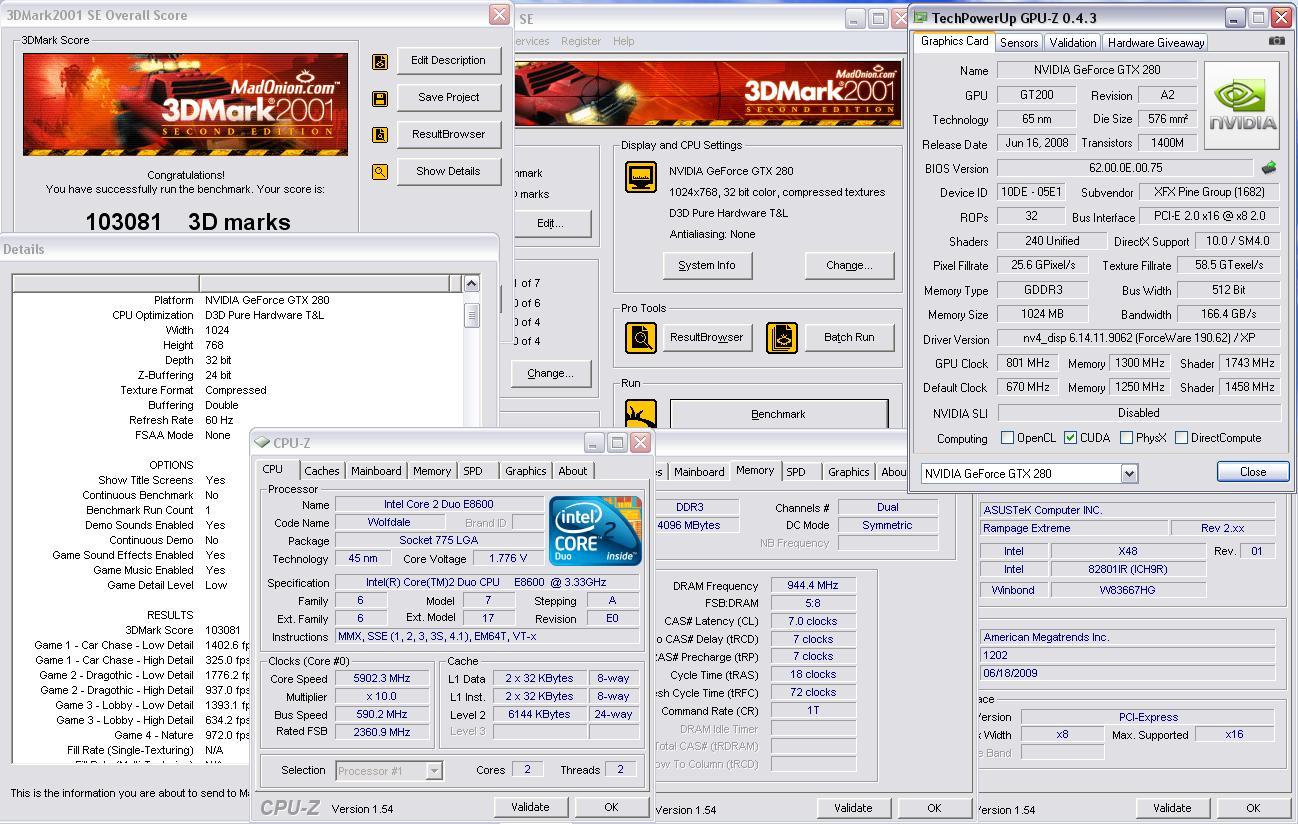Click Validate in the CPU-Z Memory window
1298x824 pixels.
pyautogui.click(x=853, y=808)
